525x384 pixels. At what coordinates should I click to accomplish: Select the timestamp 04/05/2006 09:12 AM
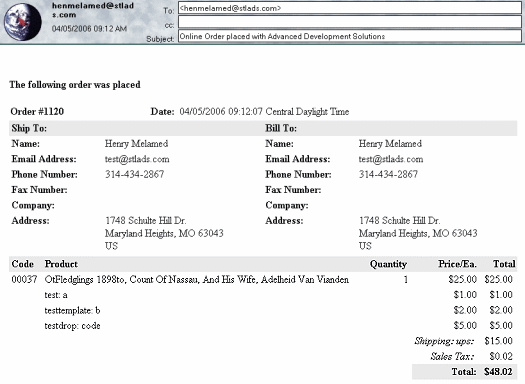(89, 29)
